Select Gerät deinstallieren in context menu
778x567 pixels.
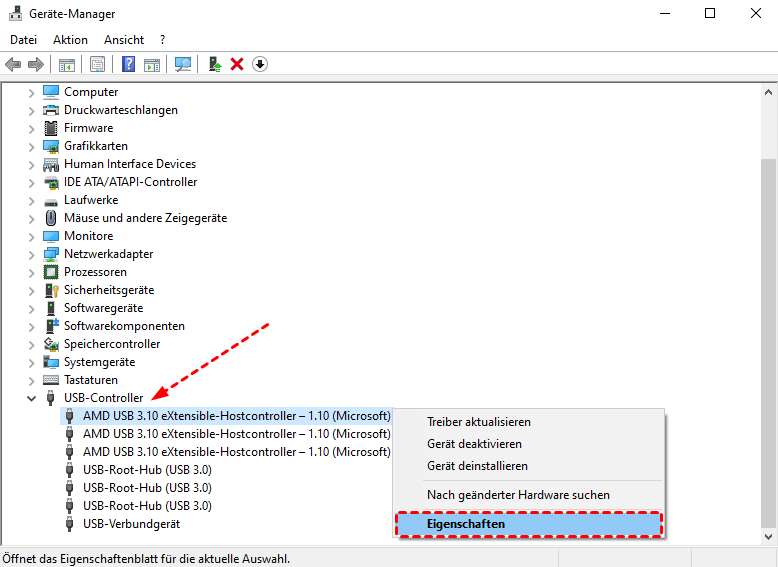pyautogui.click(x=477, y=466)
